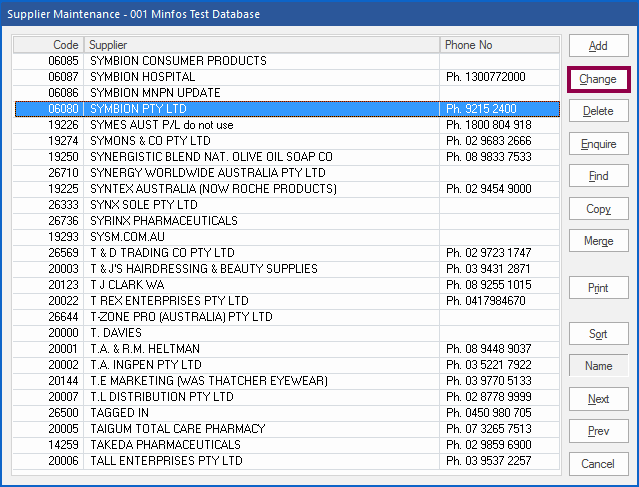This screenshot has height=487, width=639.
Task: Click phone number Ph. 0450 980 705
Action: pos(489,412)
